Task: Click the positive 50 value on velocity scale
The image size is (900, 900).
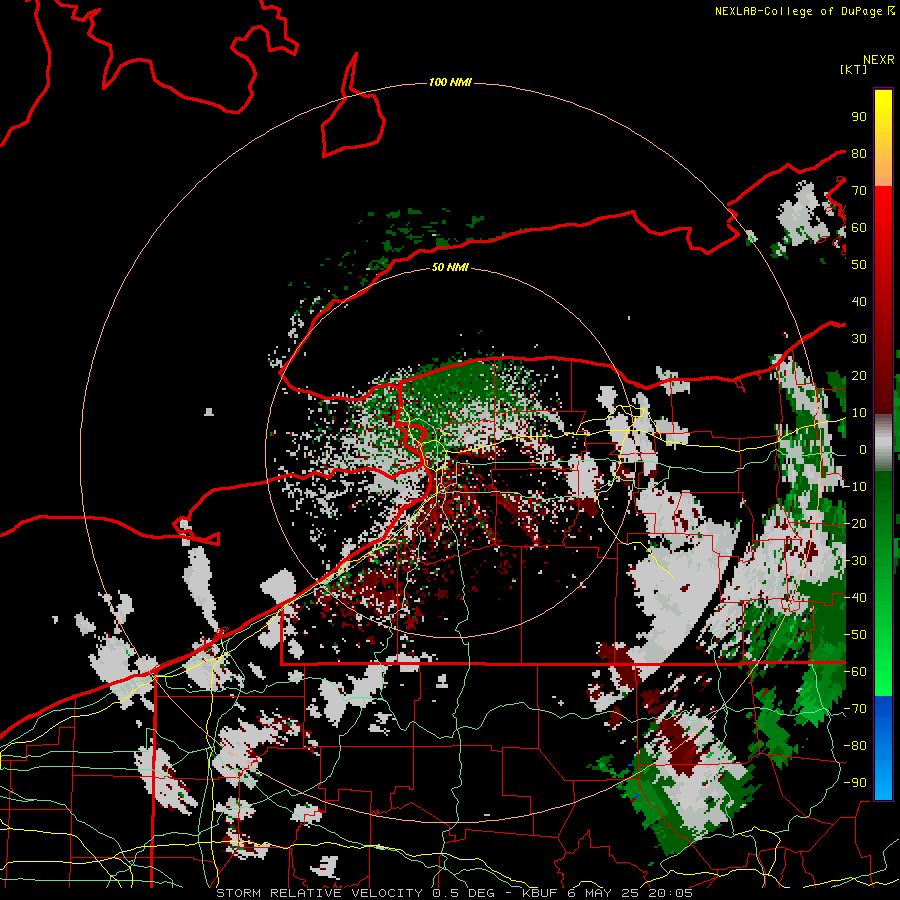Action: [x=859, y=265]
